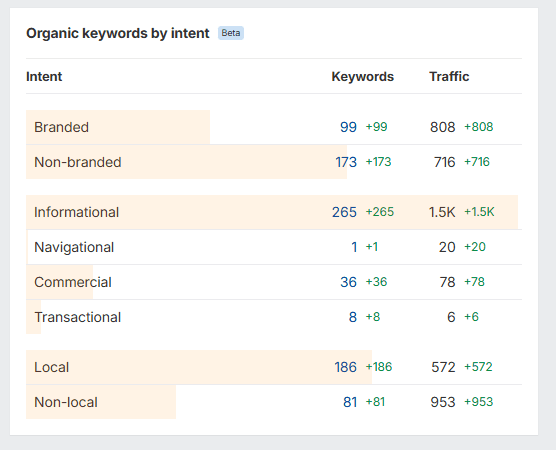
Task: Open Navigational keywords count 1
Action: (354, 247)
